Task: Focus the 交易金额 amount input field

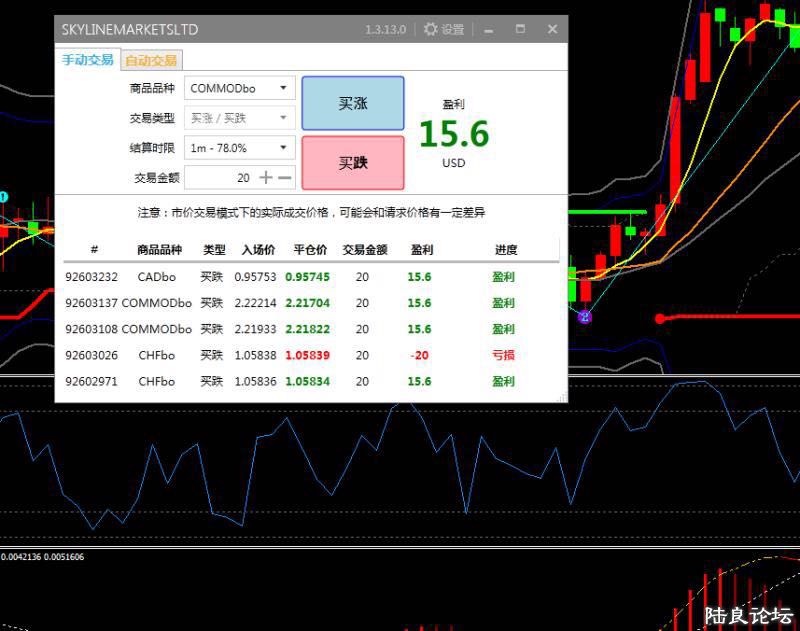Action: [220, 177]
